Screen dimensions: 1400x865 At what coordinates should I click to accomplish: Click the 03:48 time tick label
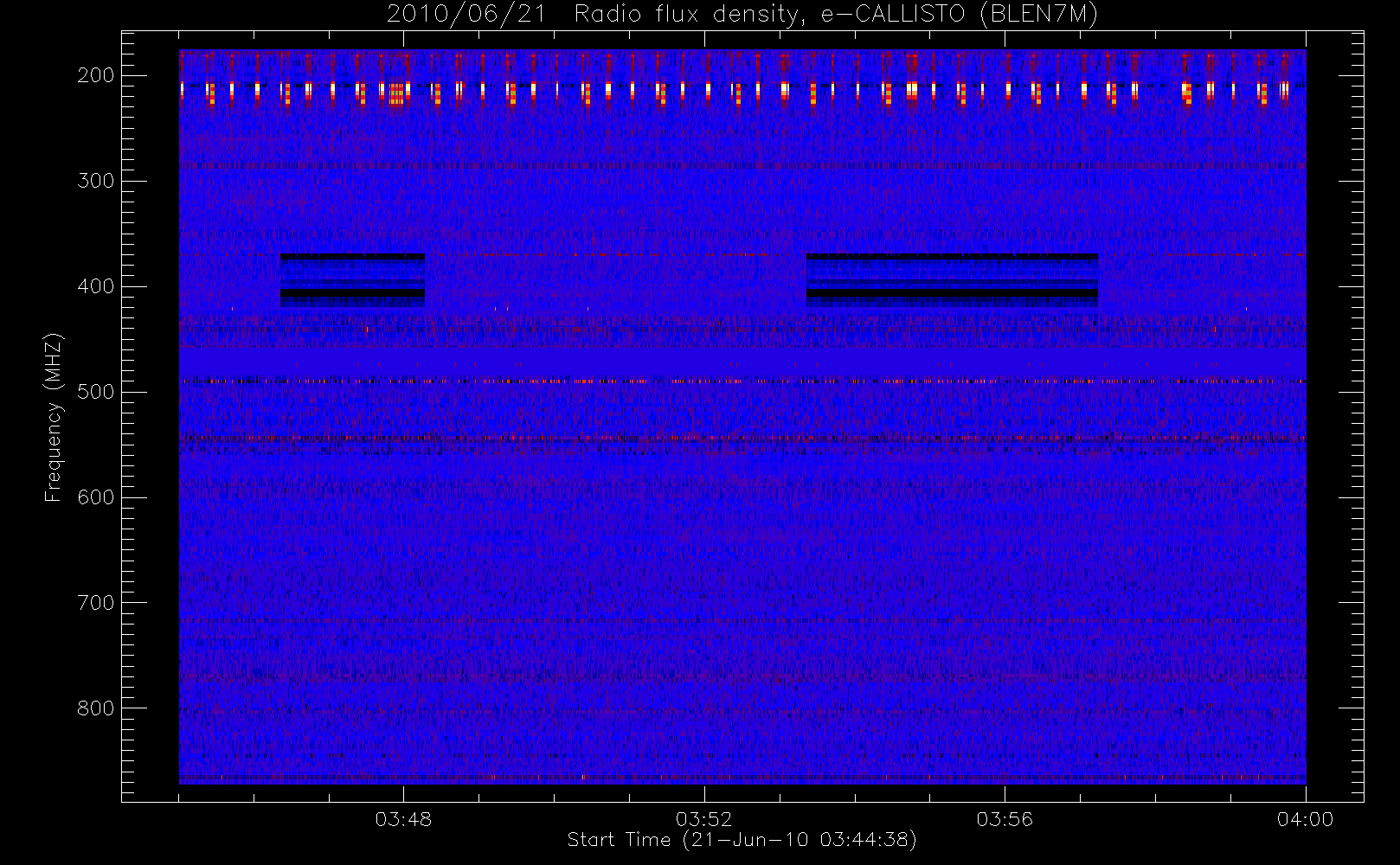(403, 819)
